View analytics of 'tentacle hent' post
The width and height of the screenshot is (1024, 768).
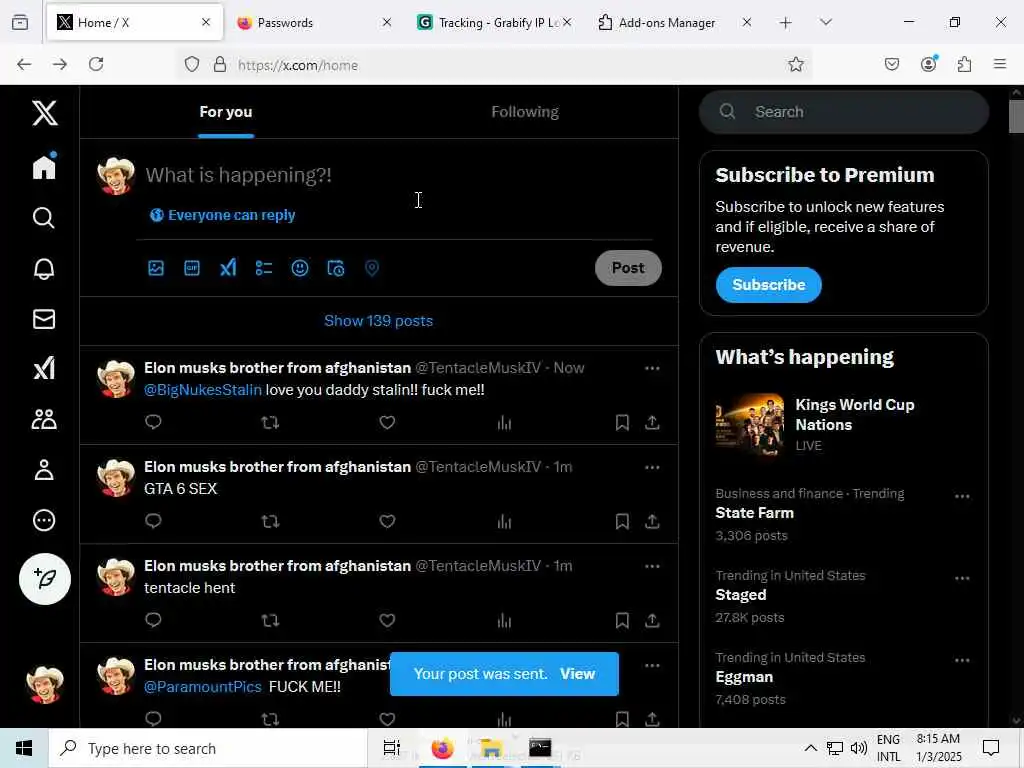pos(504,620)
